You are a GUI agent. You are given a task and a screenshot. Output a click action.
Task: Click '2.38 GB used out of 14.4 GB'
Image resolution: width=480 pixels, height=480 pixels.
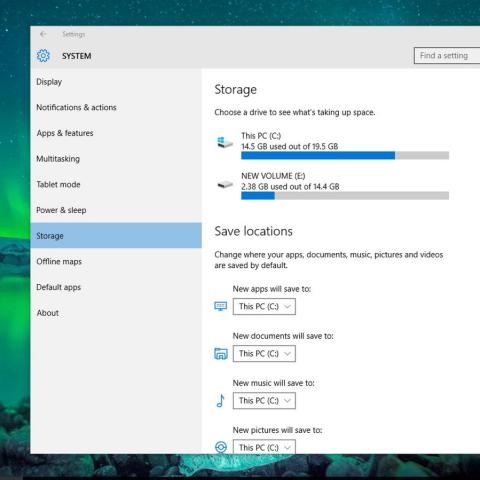point(290,187)
